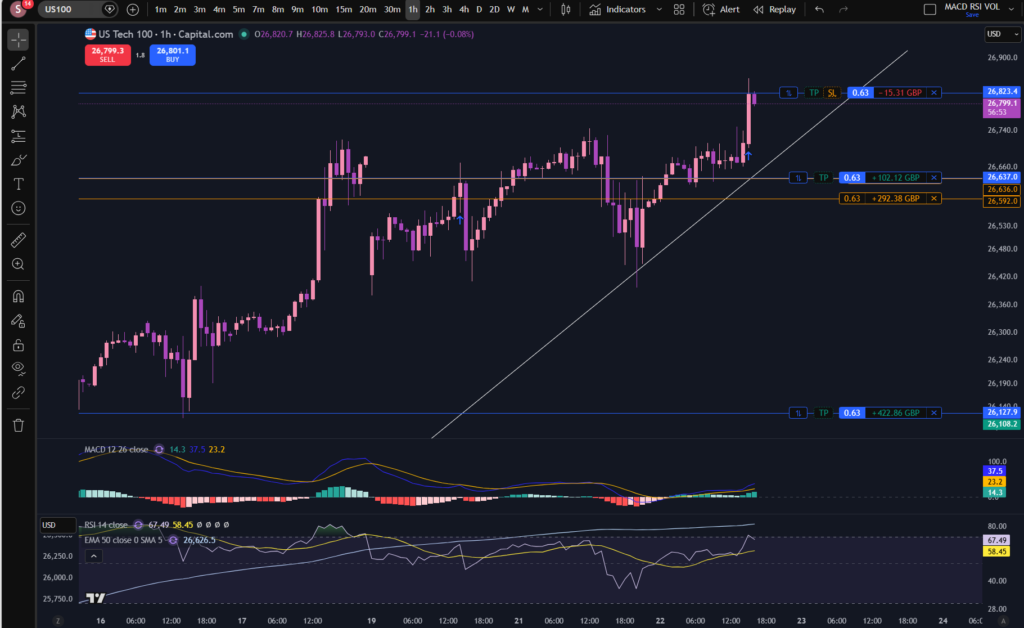This screenshot has height=628, width=1024.
Task: Open the chart layout selector square
Action: coord(930,10)
